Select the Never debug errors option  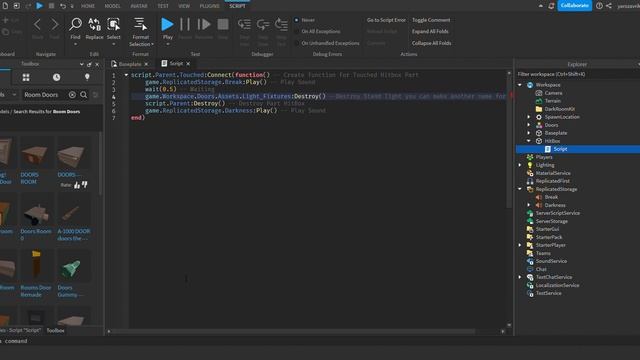296,20
